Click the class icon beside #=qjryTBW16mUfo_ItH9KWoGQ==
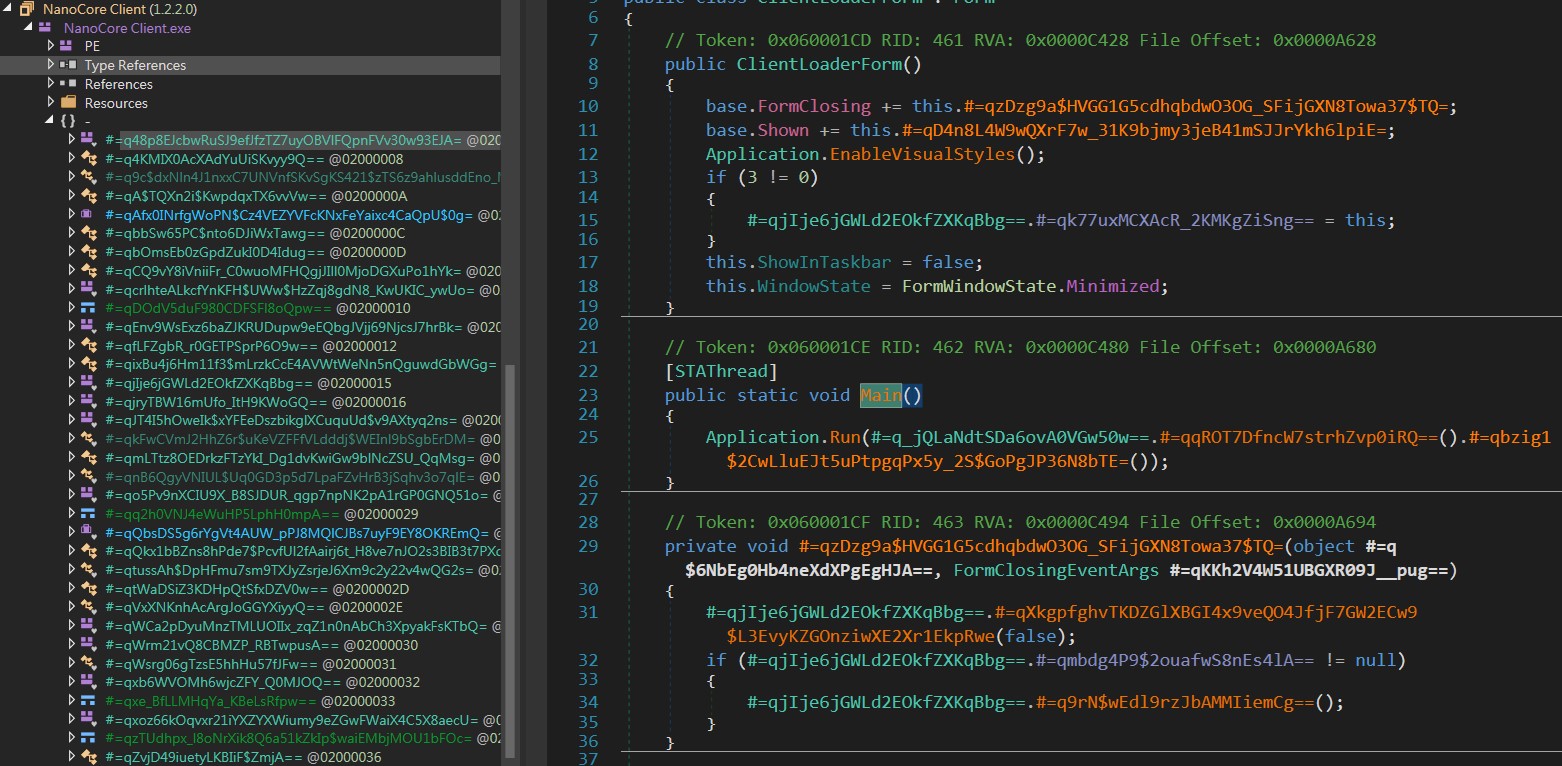Viewport: 1562px width, 766px height. (87, 402)
